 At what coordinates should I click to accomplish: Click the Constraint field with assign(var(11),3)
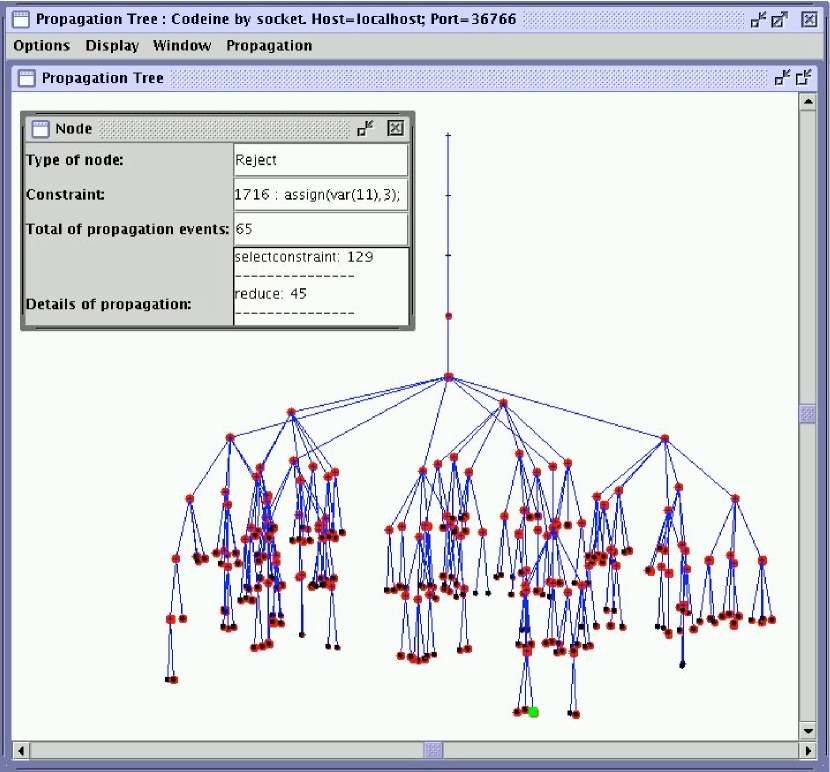(321, 195)
